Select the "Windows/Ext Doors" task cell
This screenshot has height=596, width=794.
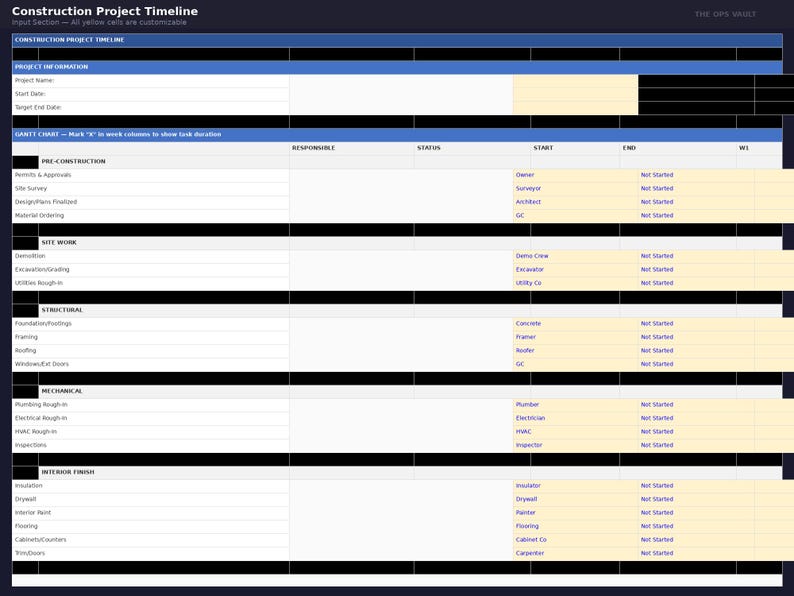150,365
